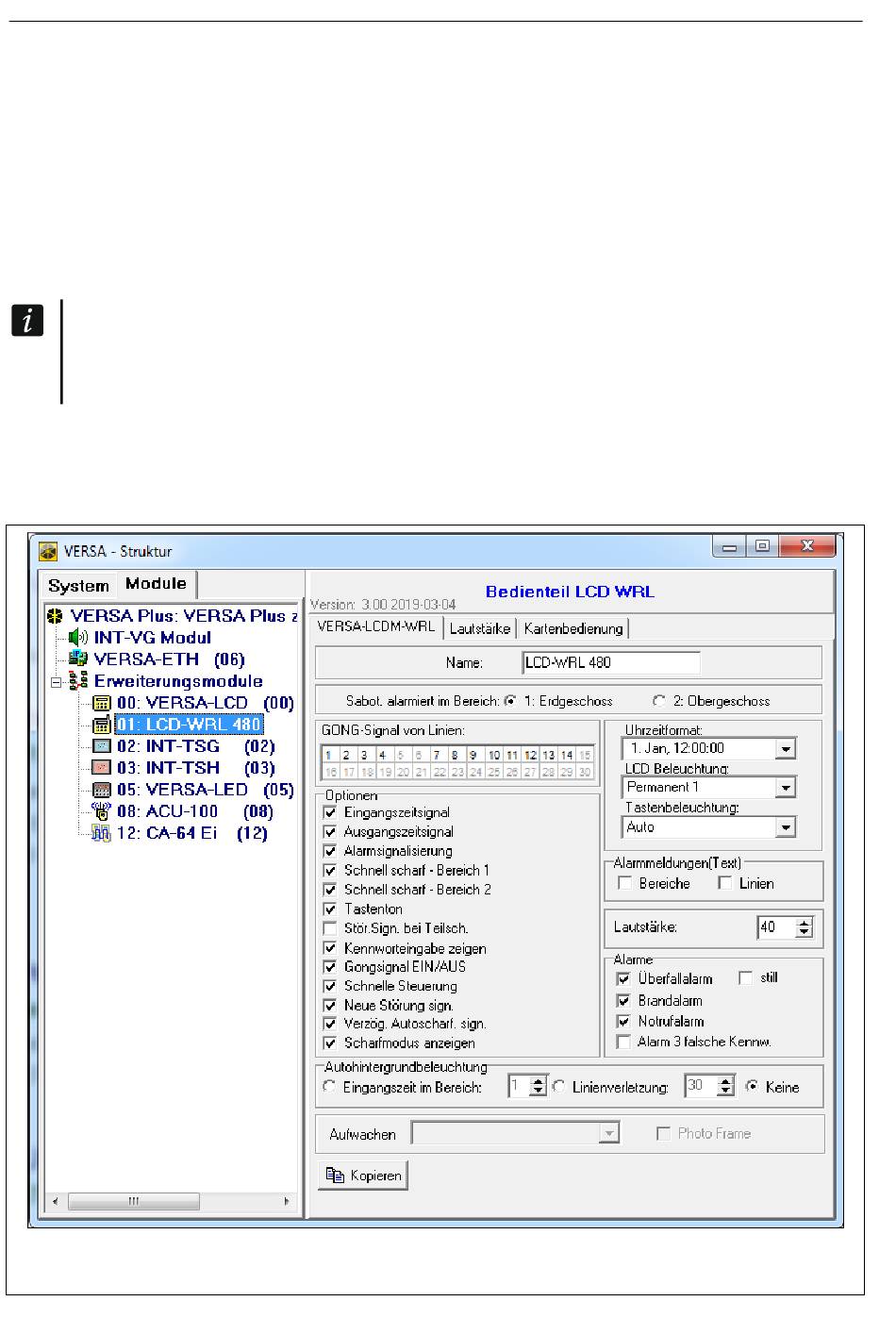Open the Uhrzeitformat dropdown
This screenshot has height=1318, width=896.
click(786, 748)
